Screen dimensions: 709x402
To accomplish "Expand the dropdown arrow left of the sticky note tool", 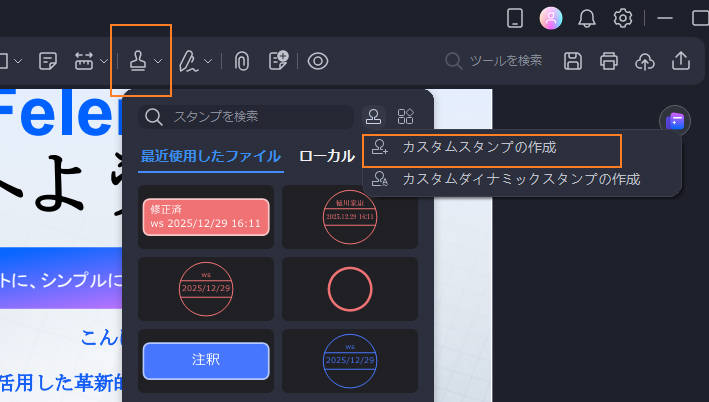I will (x=18, y=61).
